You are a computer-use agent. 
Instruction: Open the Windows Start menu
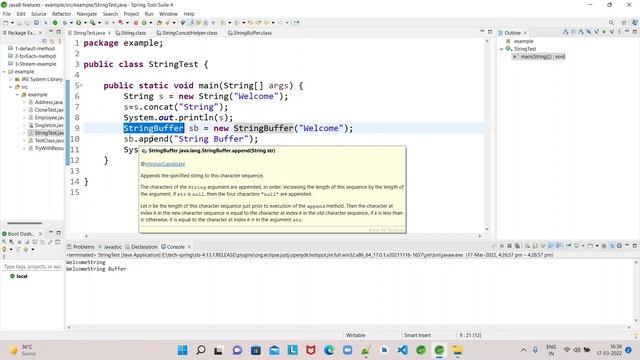182,350
